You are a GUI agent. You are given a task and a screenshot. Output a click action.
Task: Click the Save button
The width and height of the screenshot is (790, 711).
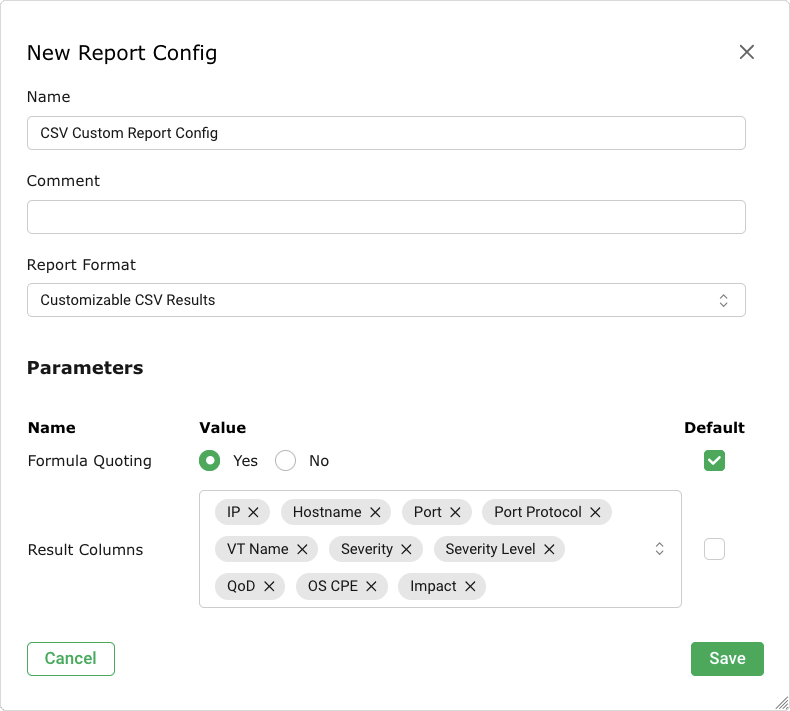click(727, 658)
